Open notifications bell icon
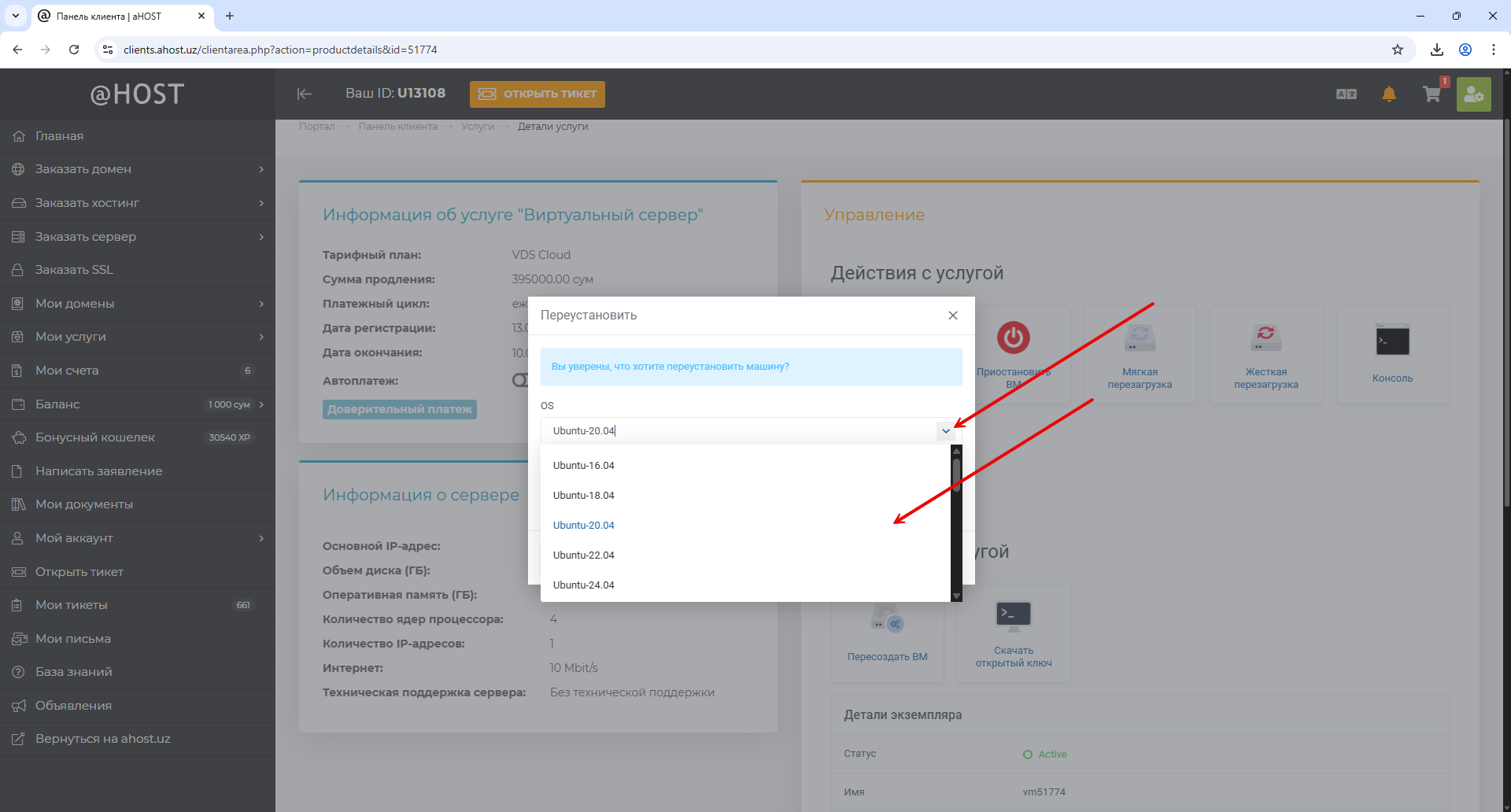This screenshot has width=1511, height=812. click(1389, 94)
